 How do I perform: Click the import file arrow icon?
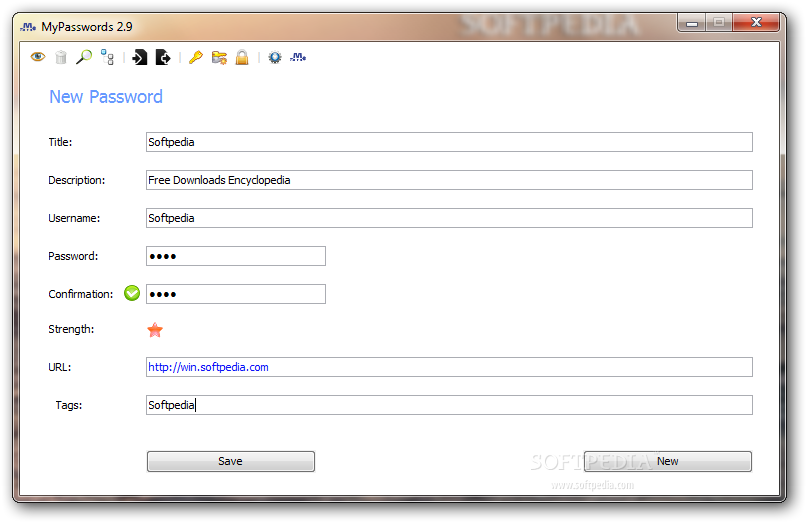point(139,57)
